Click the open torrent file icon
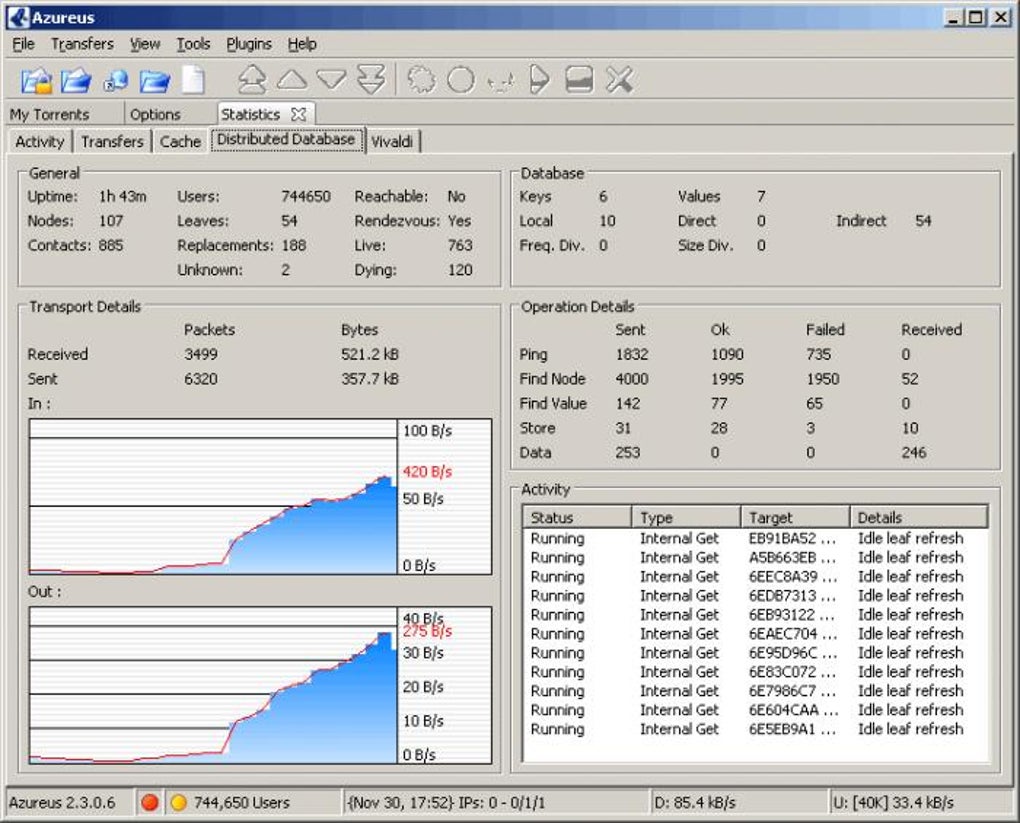 click(37, 80)
